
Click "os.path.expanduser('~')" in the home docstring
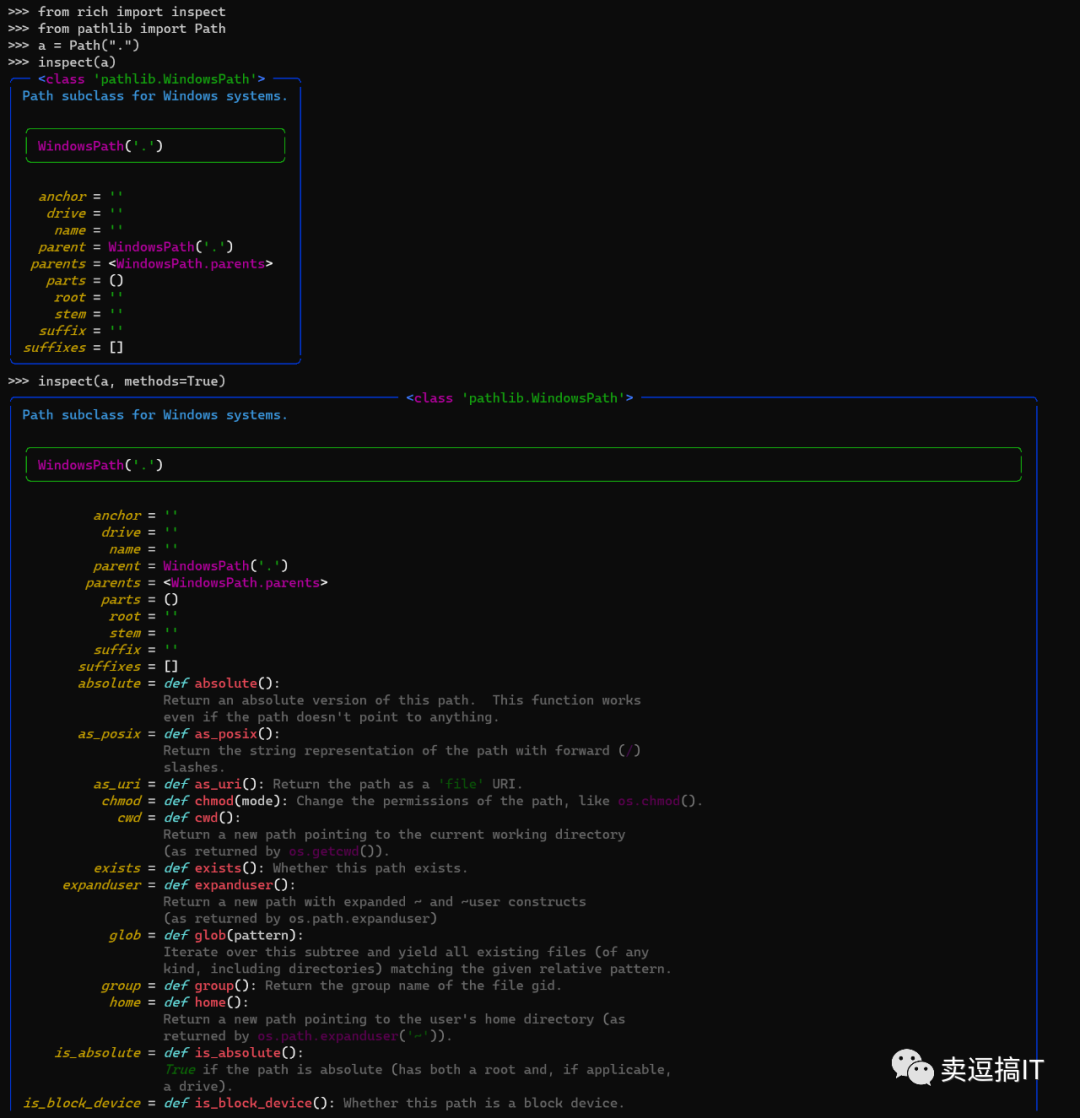coord(346,1036)
